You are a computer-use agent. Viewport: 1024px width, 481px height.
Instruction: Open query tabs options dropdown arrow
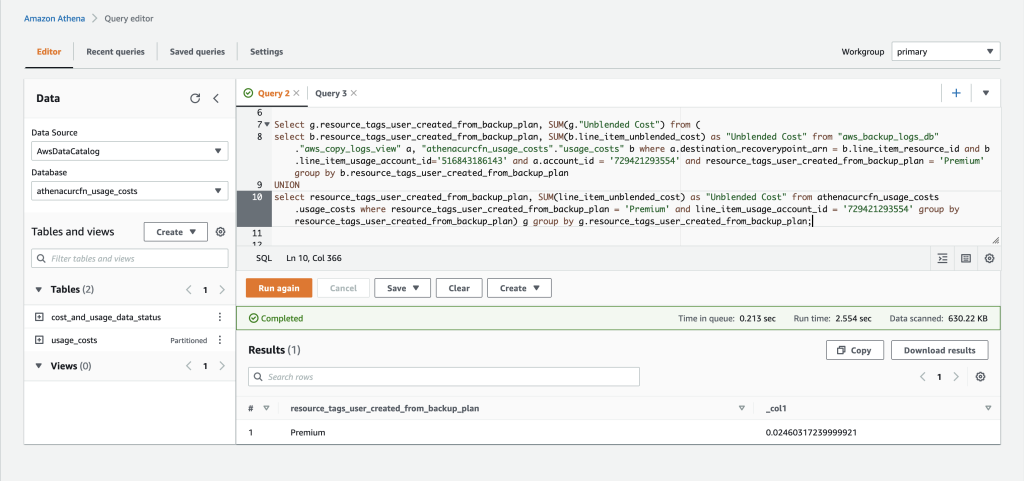click(986, 93)
